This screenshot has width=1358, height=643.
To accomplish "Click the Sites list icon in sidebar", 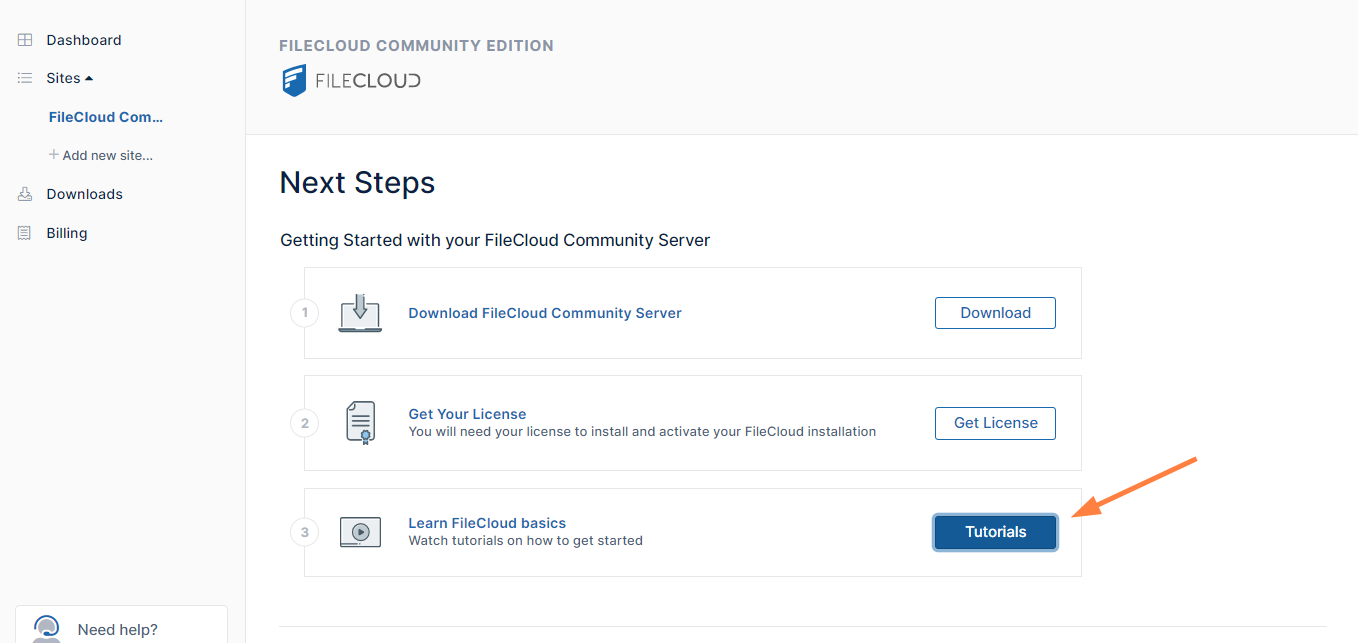I will pyautogui.click(x=23, y=77).
